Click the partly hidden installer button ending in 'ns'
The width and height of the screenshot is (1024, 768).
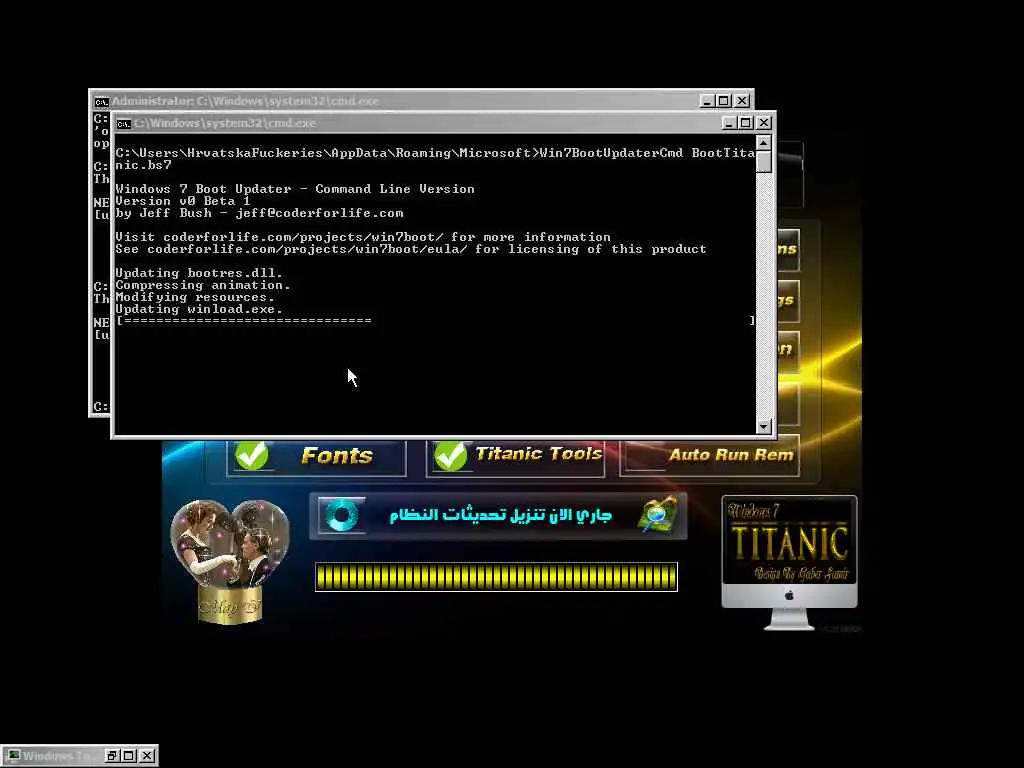pos(788,249)
